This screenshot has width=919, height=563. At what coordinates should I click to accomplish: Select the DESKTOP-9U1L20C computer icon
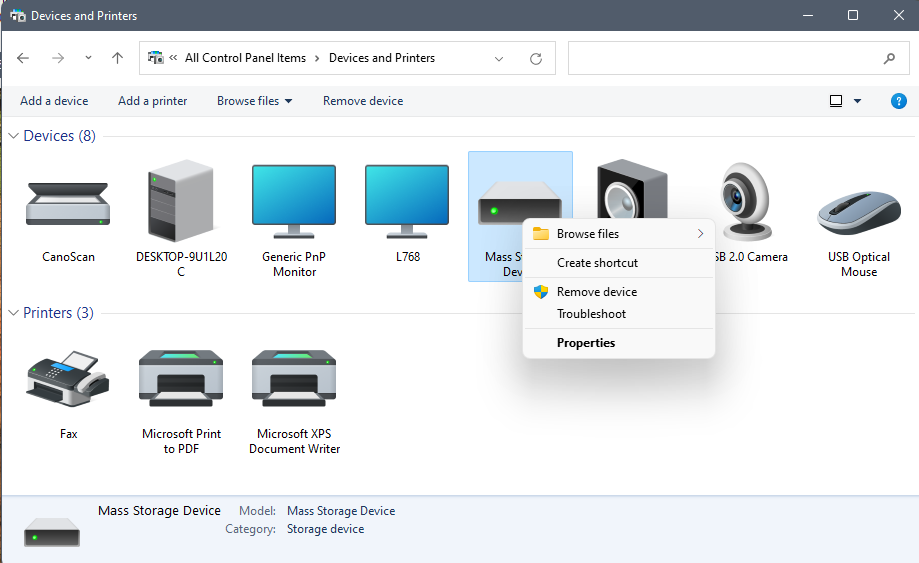181,200
